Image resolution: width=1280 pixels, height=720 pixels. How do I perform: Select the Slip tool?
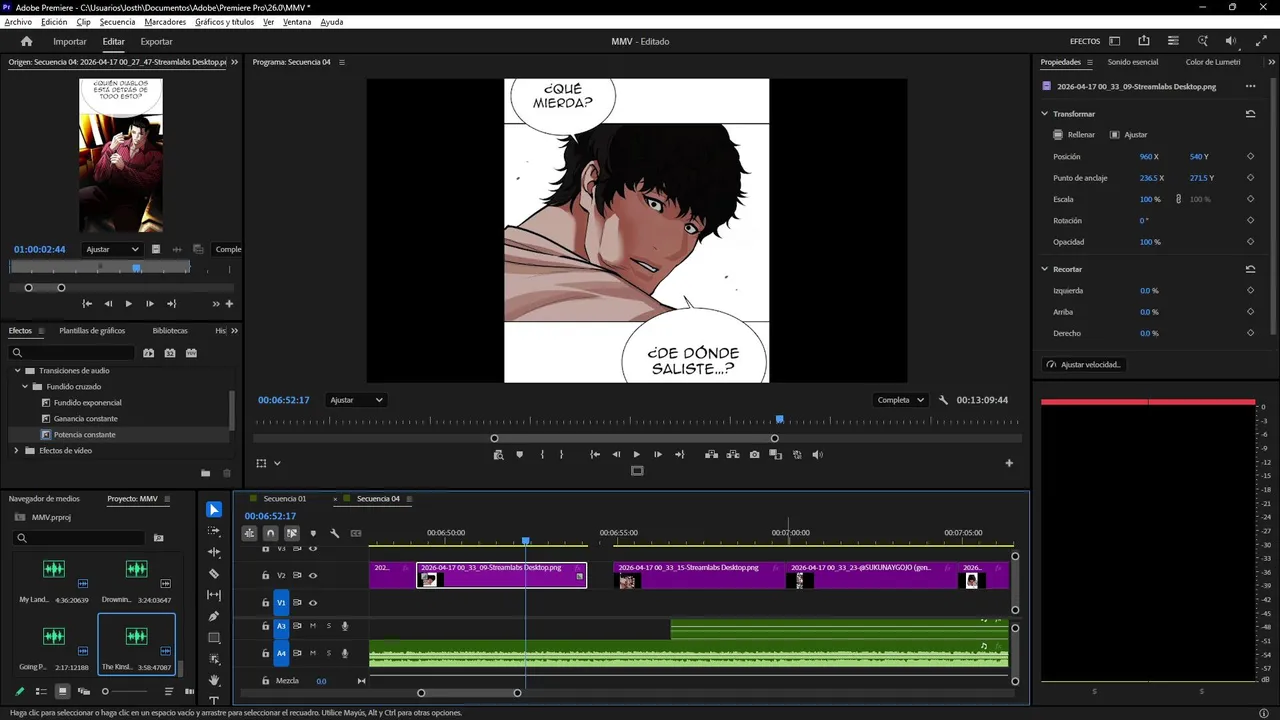(x=214, y=595)
